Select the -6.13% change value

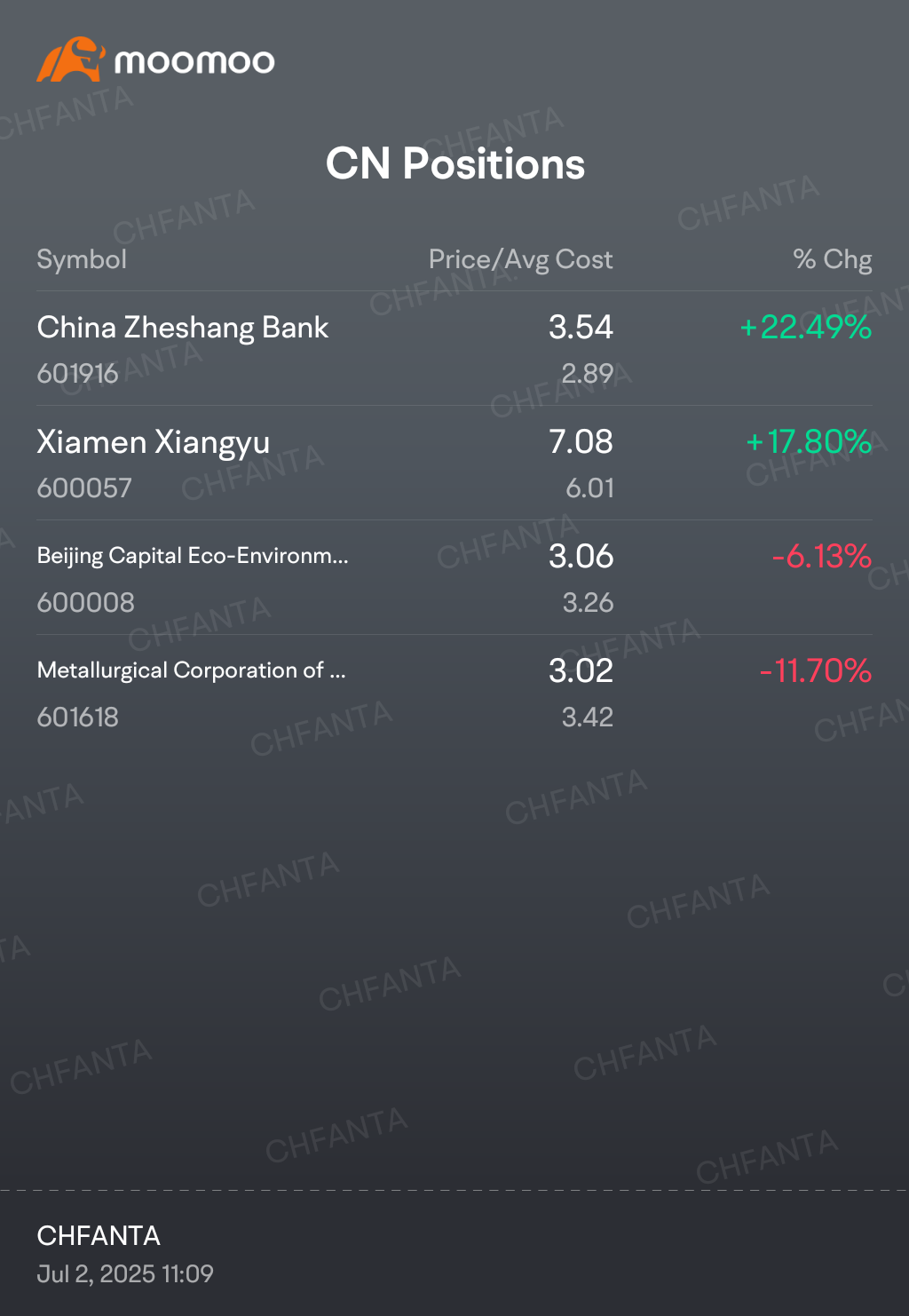coord(822,557)
